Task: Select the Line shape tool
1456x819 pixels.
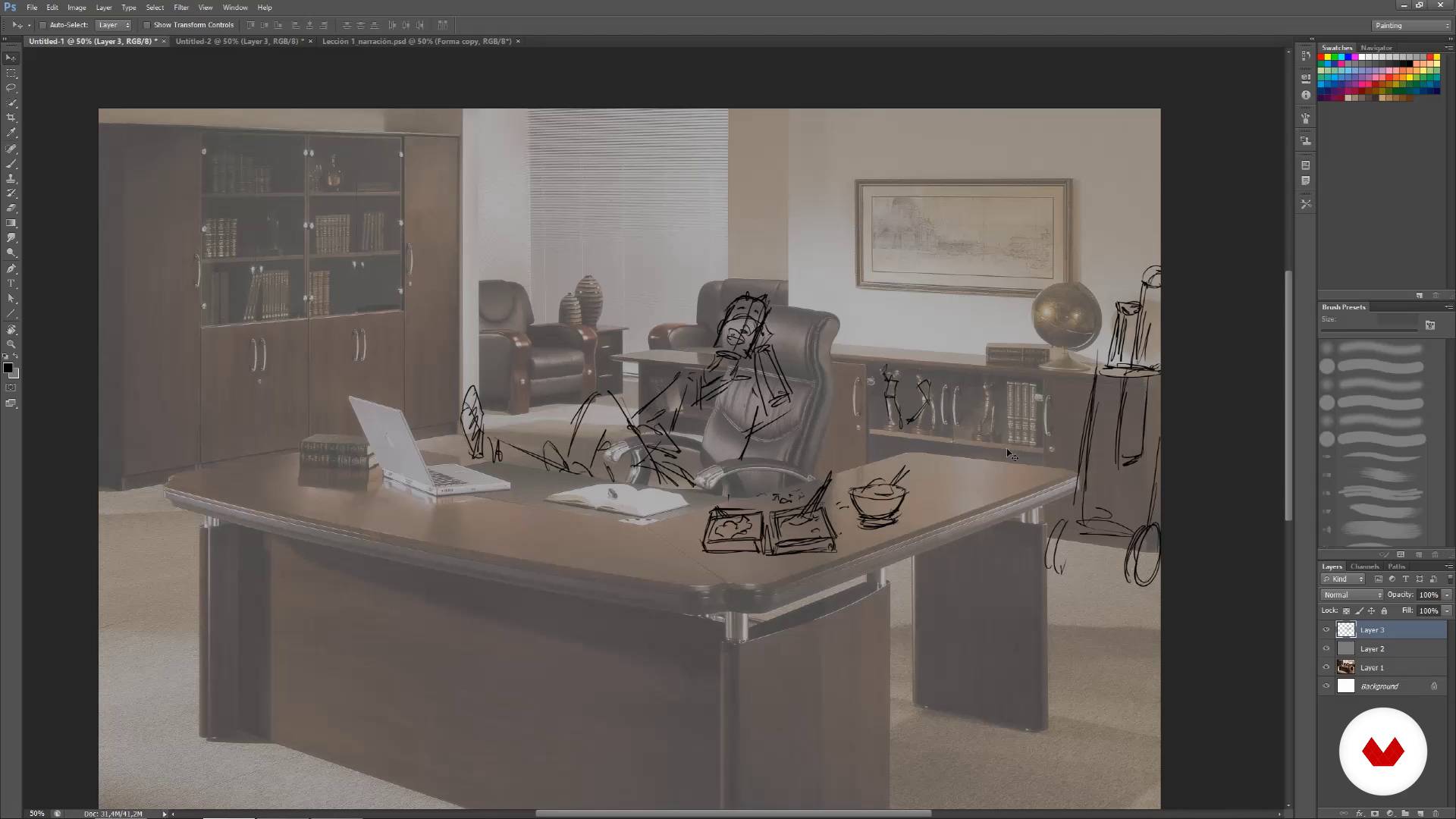Action: click(11, 313)
